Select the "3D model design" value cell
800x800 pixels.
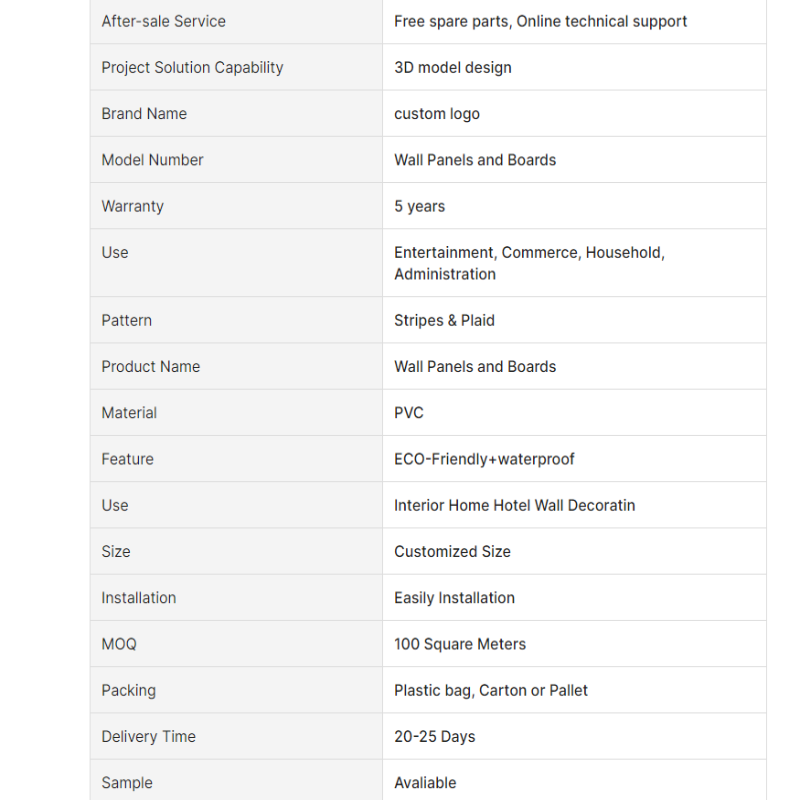click(452, 67)
